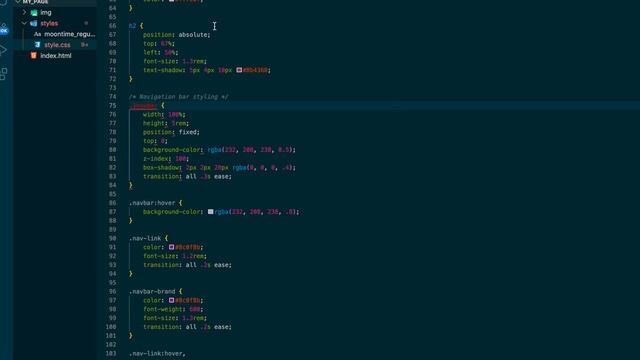Click the HTML file icon of index.html
This screenshot has height=360, width=640.
coord(33,56)
